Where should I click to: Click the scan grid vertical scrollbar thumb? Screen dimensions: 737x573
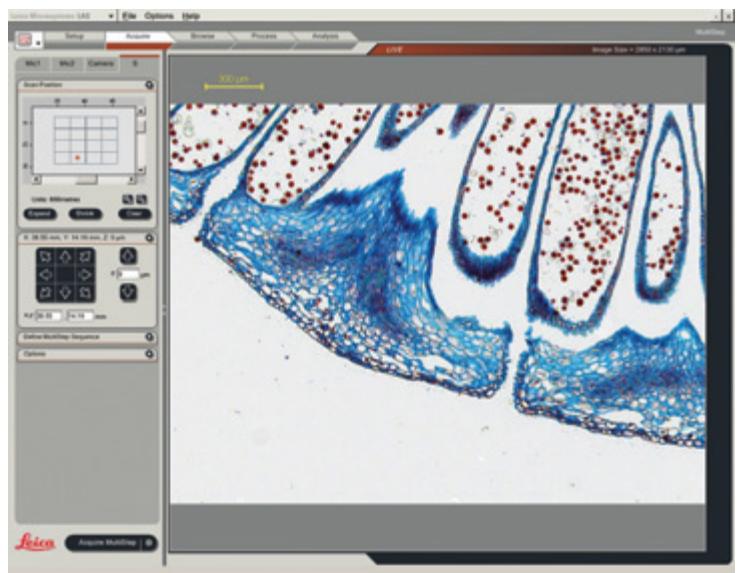tap(141, 126)
